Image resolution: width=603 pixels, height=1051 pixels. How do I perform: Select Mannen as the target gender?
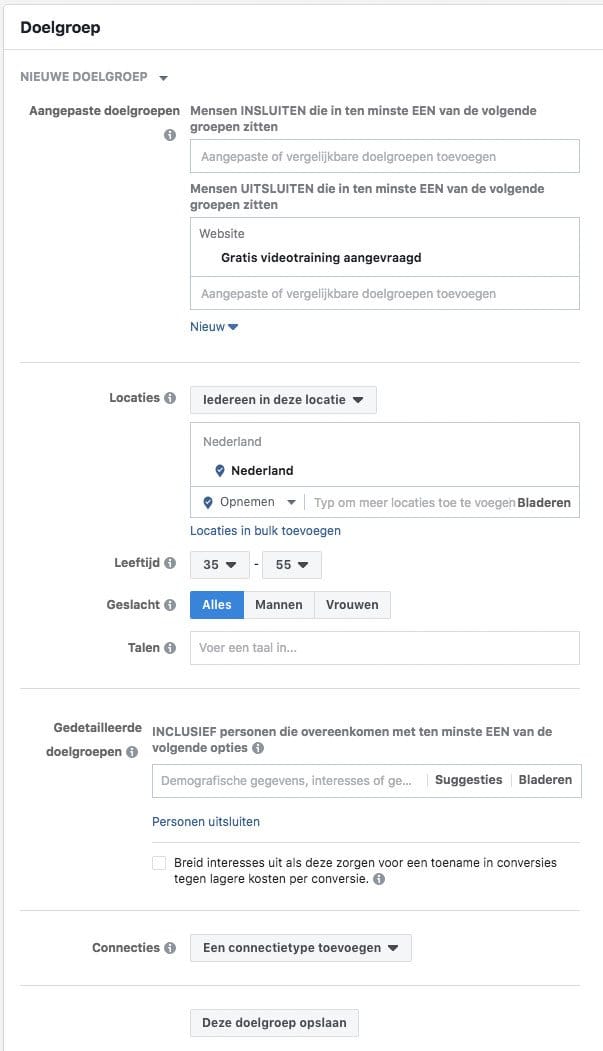coord(279,604)
